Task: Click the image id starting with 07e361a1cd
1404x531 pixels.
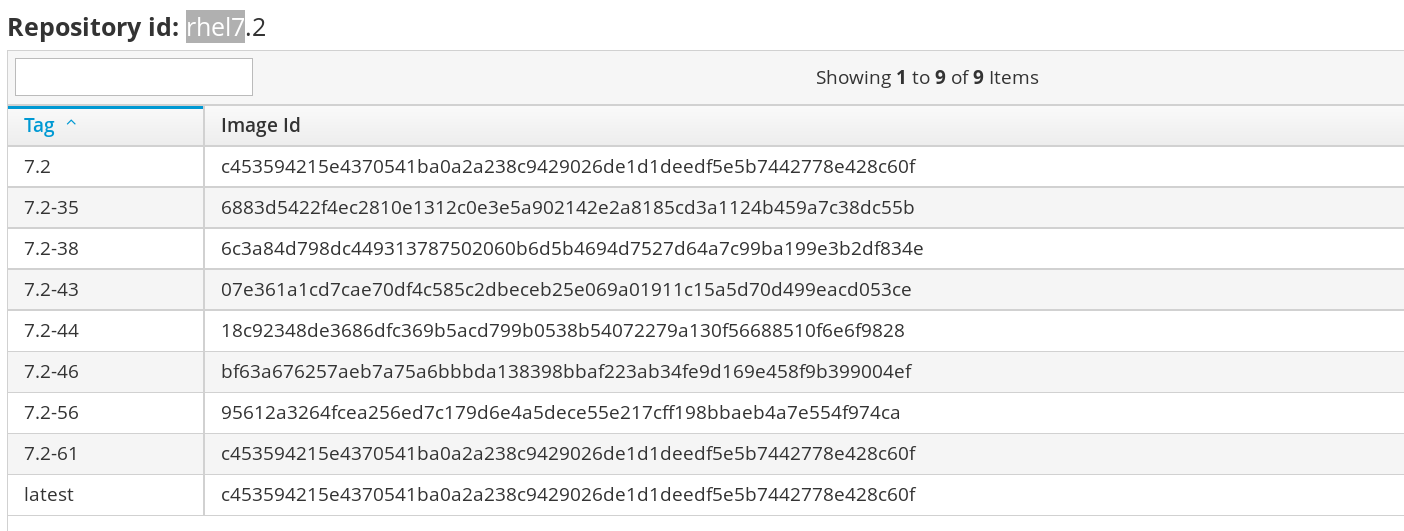Action: click(x=566, y=290)
